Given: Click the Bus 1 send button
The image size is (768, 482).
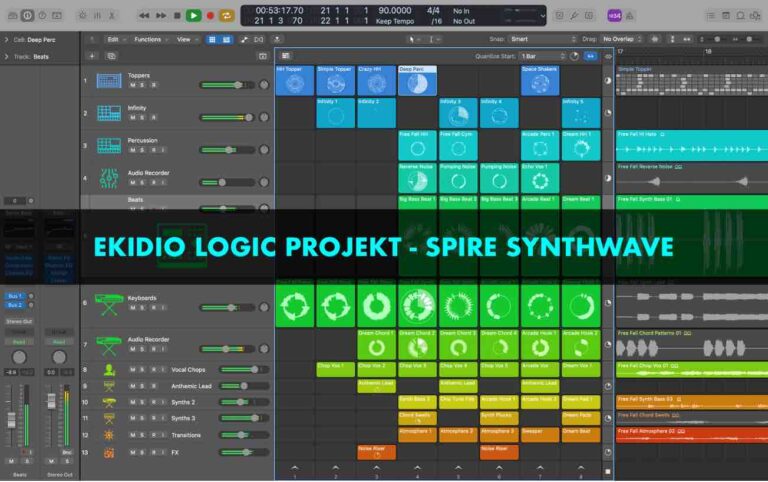Looking at the screenshot, I should pyautogui.click(x=15, y=296).
